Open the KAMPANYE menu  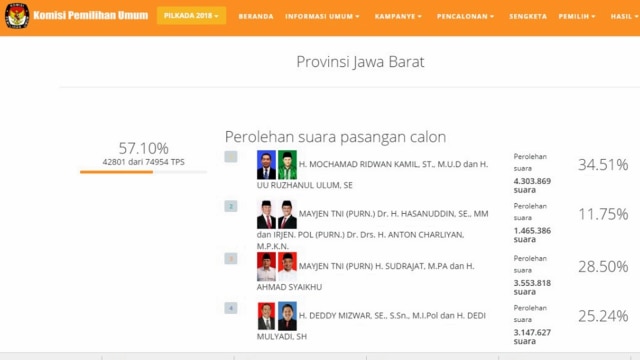[x=398, y=16]
